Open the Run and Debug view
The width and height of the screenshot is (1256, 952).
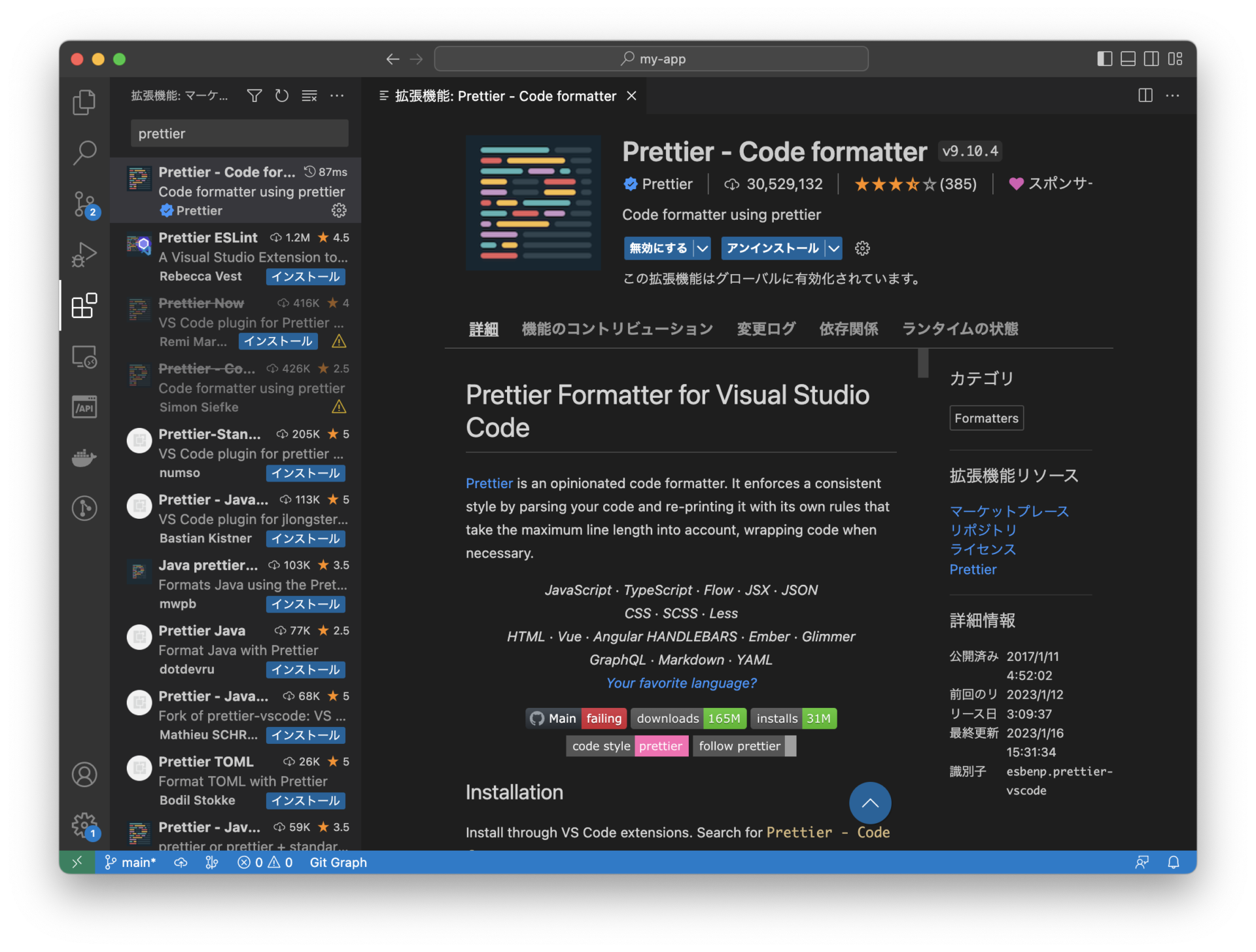pos(84,254)
